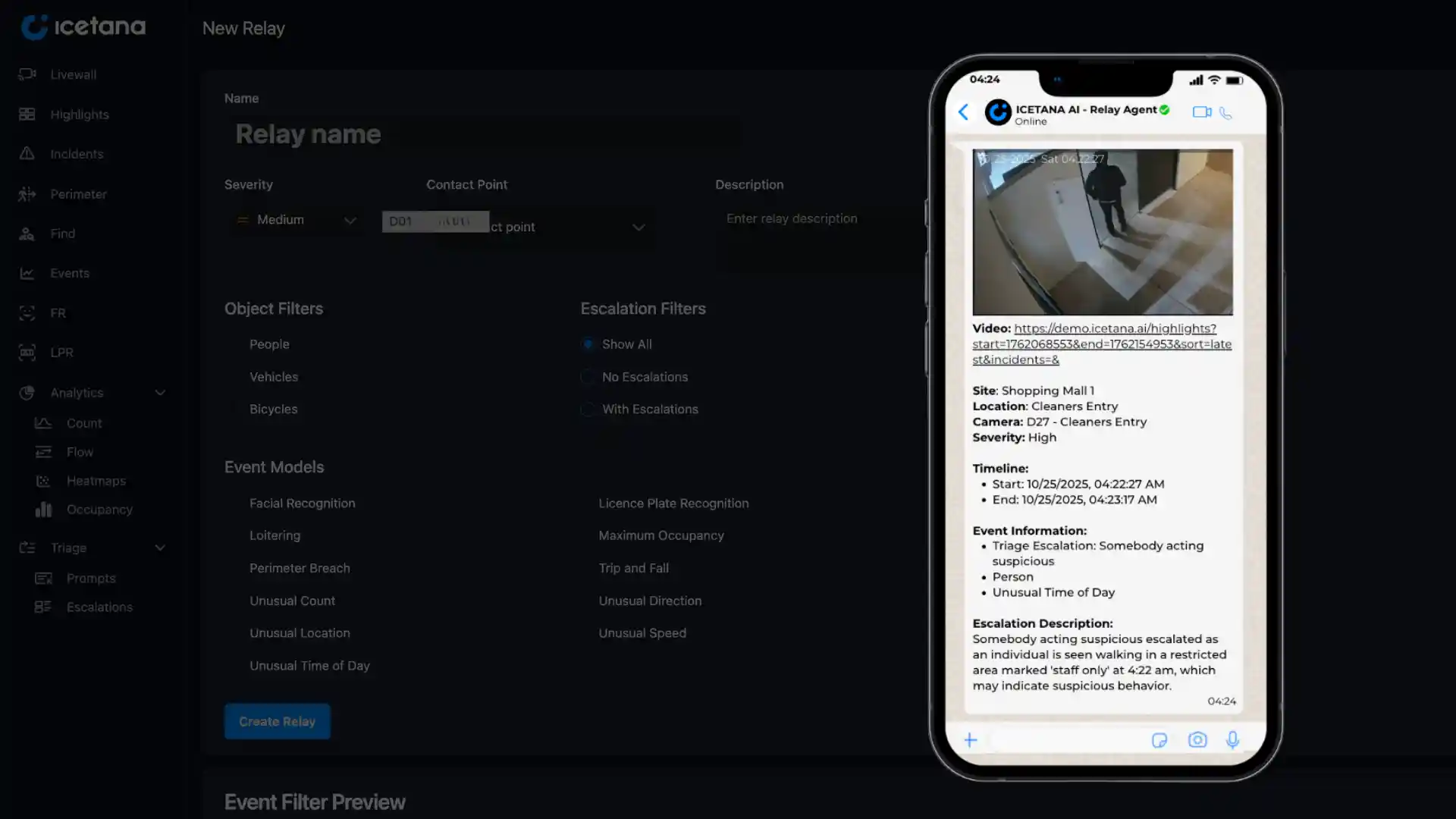Click the Escalations list icon
This screenshot has height=819, width=1456.
coord(43,607)
